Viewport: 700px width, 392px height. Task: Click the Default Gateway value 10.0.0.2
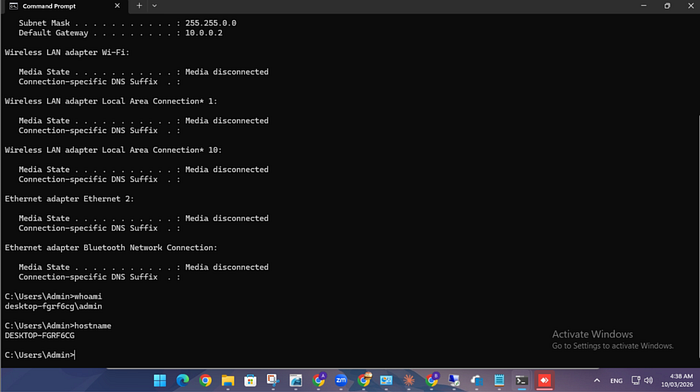(x=204, y=33)
